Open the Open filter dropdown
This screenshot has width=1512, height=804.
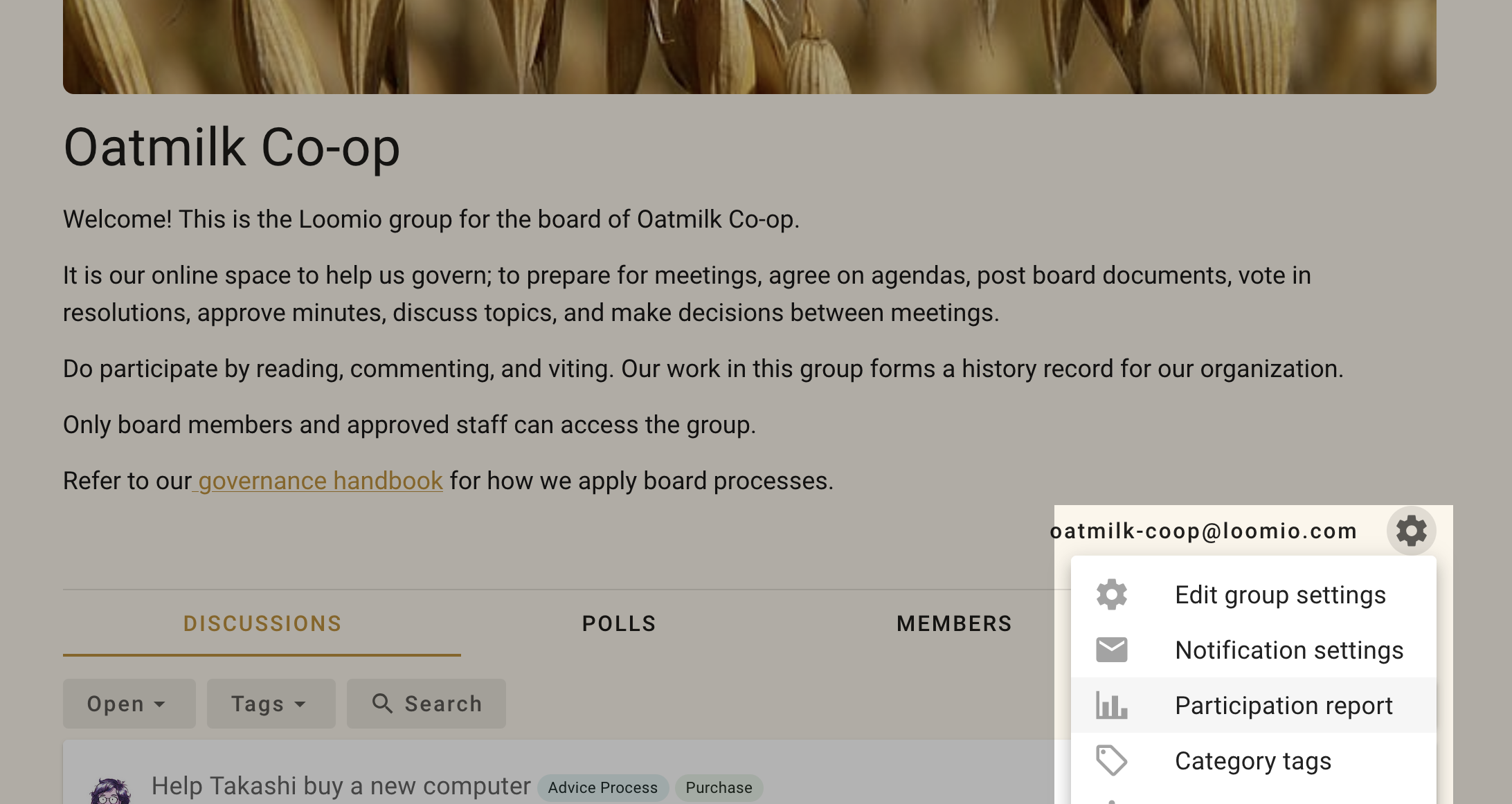click(x=129, y=703)
